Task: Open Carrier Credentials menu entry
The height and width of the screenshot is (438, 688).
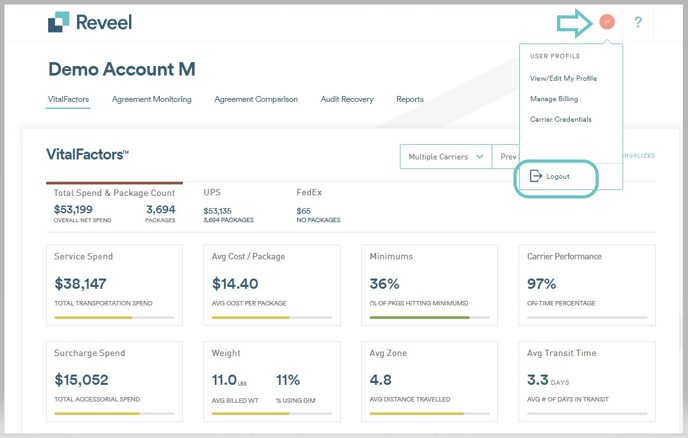Action: (x=560, y=119)
